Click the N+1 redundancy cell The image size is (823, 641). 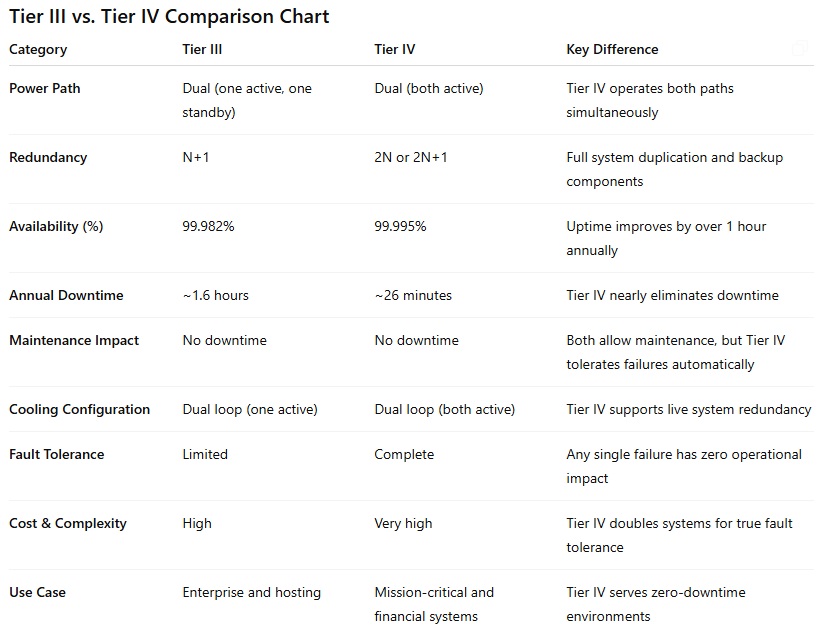click(198, 157)
